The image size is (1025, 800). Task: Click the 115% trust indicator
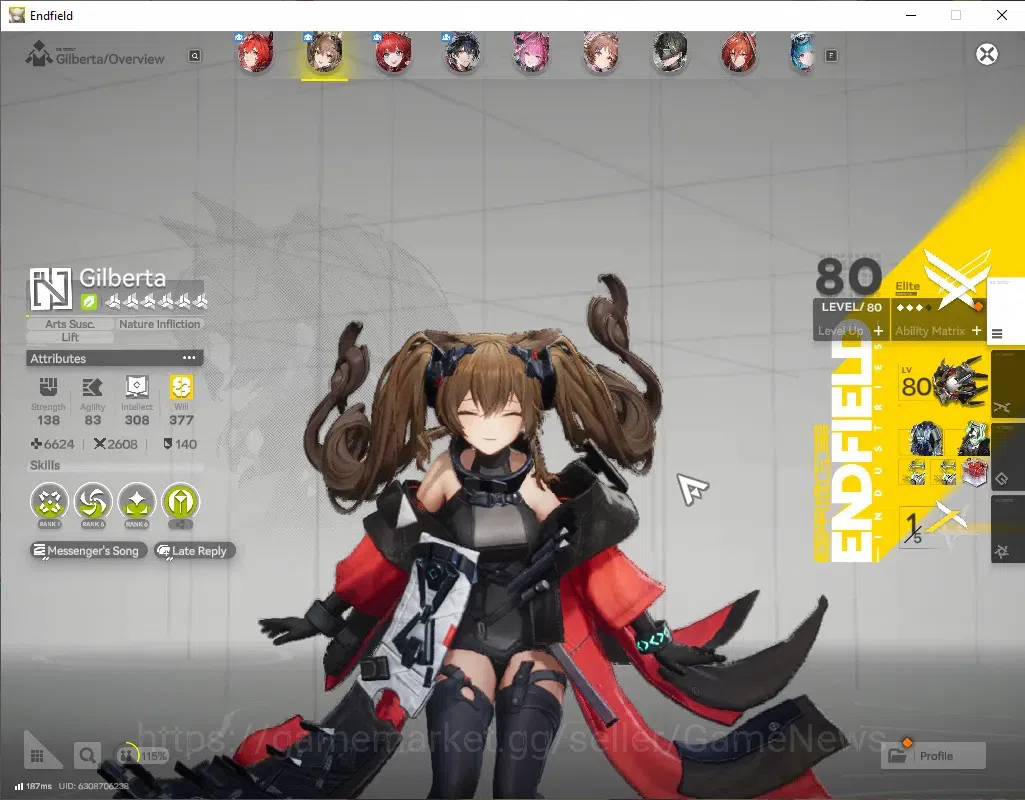(142, 756)
